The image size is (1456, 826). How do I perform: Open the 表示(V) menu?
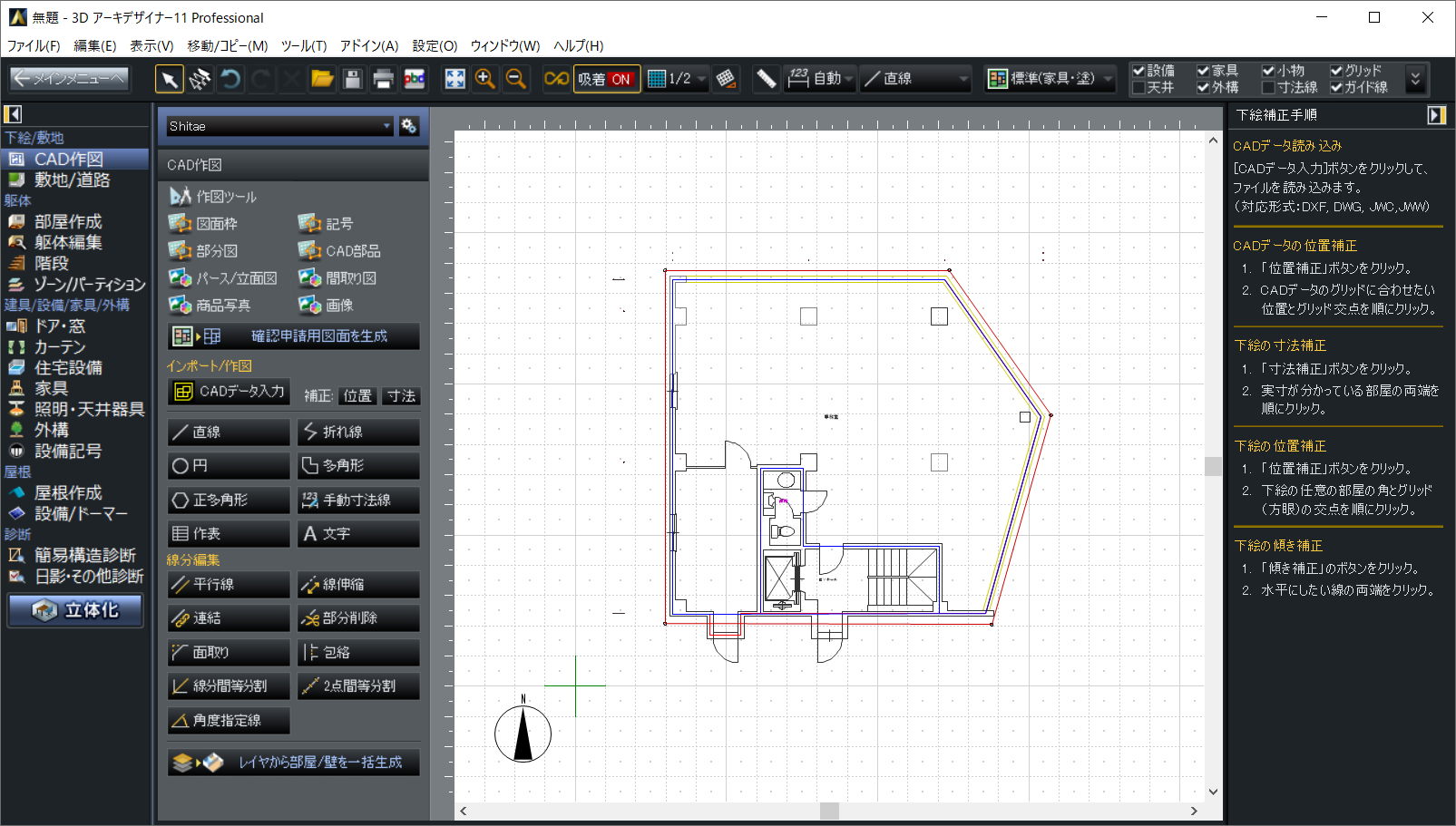151,45
